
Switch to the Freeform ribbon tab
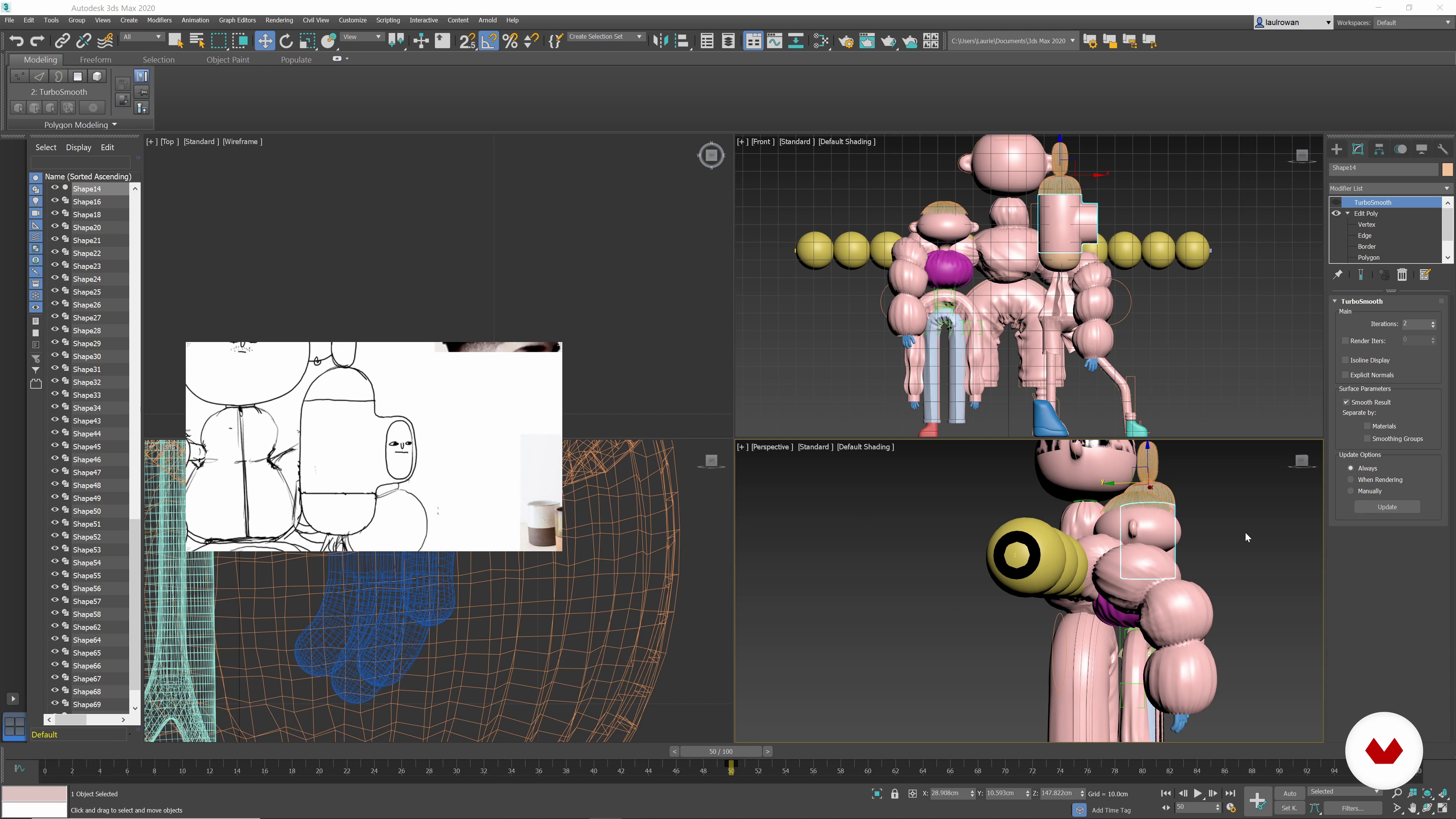coord(96,60)
